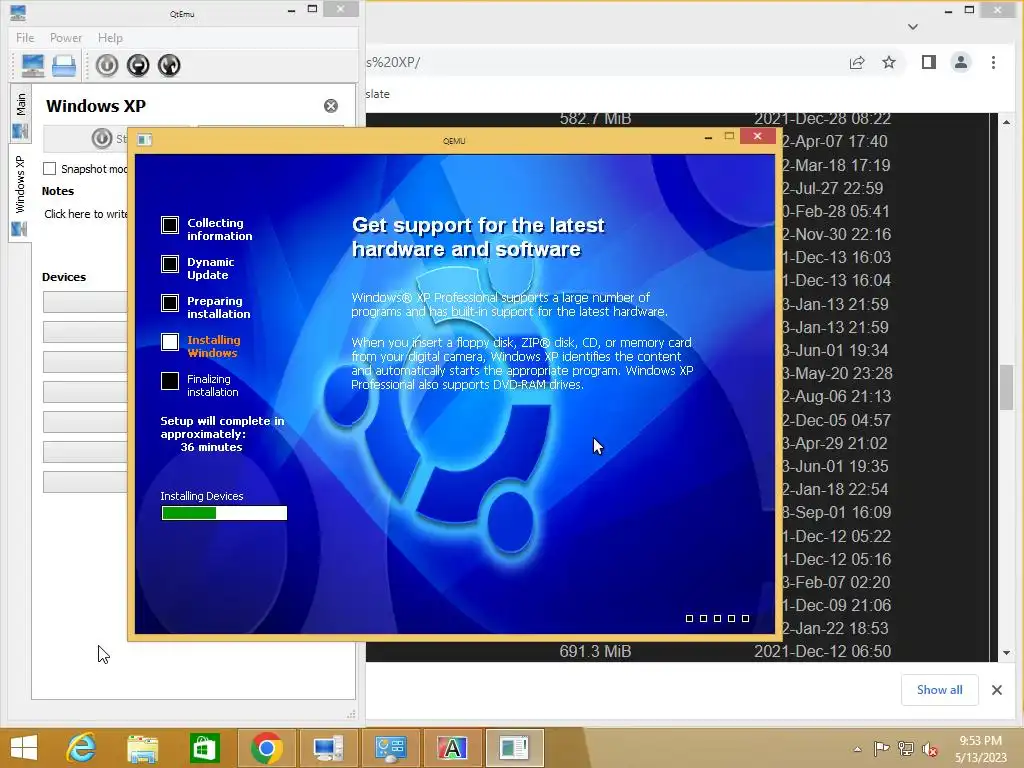Screen dimensions: 1024x768
Task: Select the Windows XP vertical tab
Action: click(20, 194)
